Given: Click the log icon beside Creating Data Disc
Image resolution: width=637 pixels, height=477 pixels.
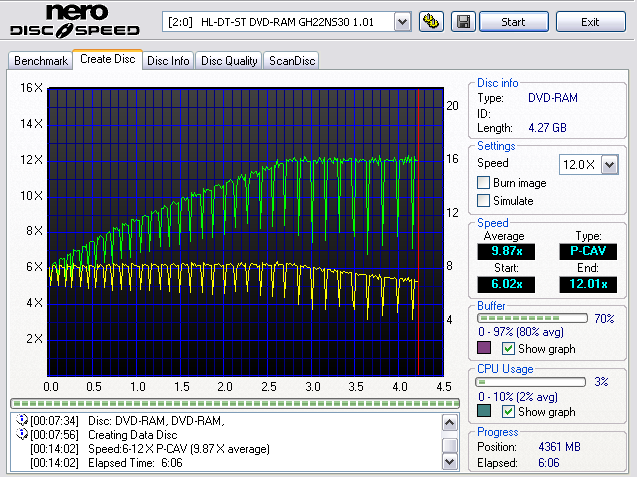Looking at the screenshot, I should pyautogui.click(x=20, y=434).
